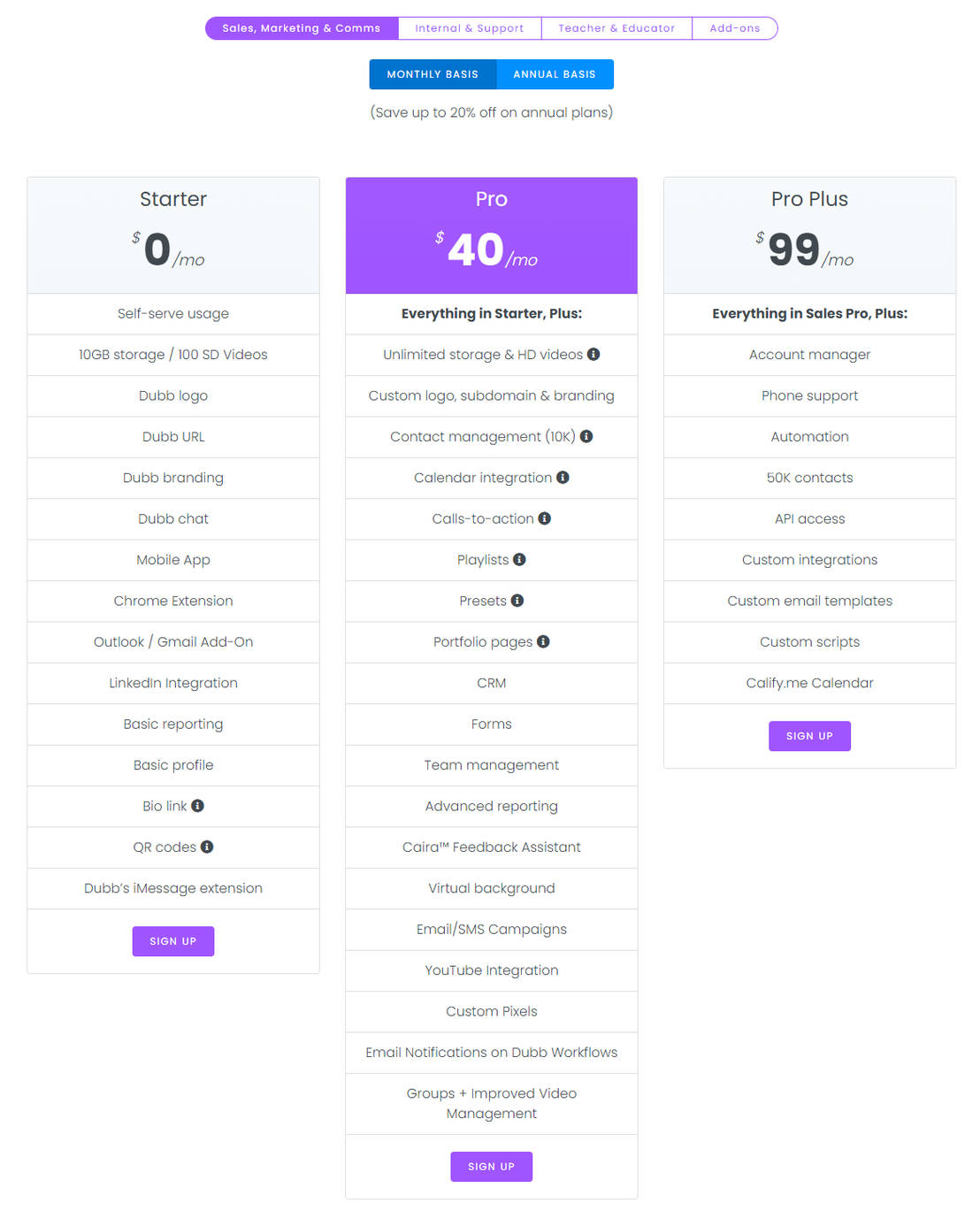Open the Teacher & Educator pricing tab

pos(616,27)
